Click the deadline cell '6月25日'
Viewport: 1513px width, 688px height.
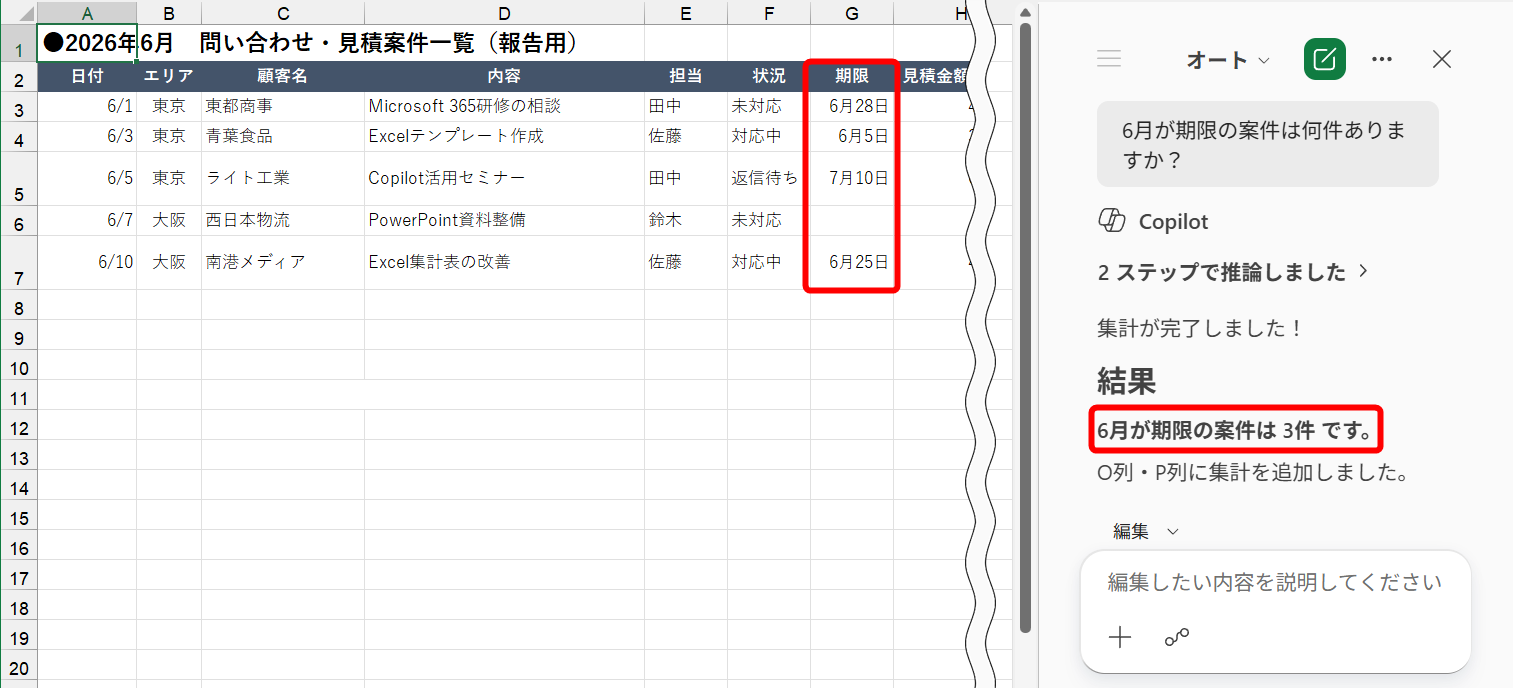[x=852, y=262]
